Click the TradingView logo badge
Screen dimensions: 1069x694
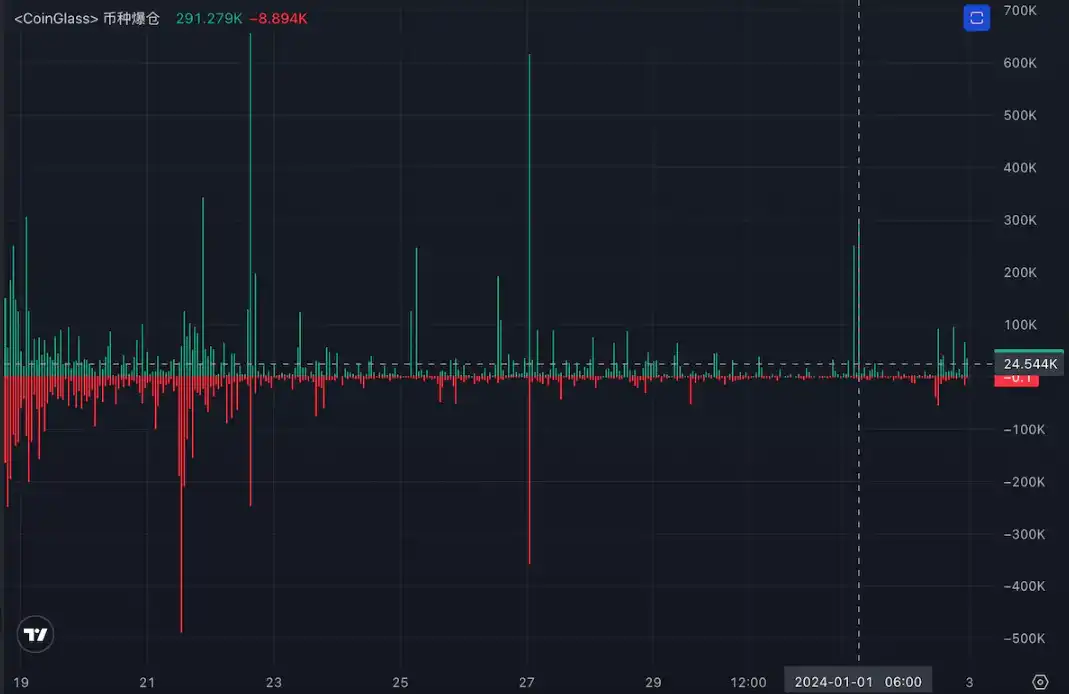coord(36,634)
